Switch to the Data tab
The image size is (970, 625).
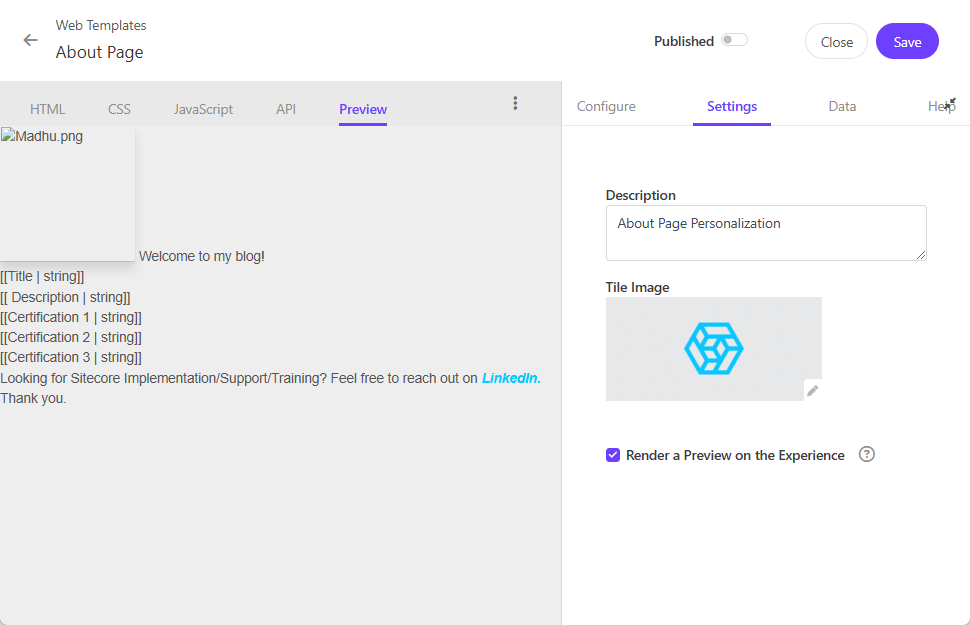(x=842, y=106)
